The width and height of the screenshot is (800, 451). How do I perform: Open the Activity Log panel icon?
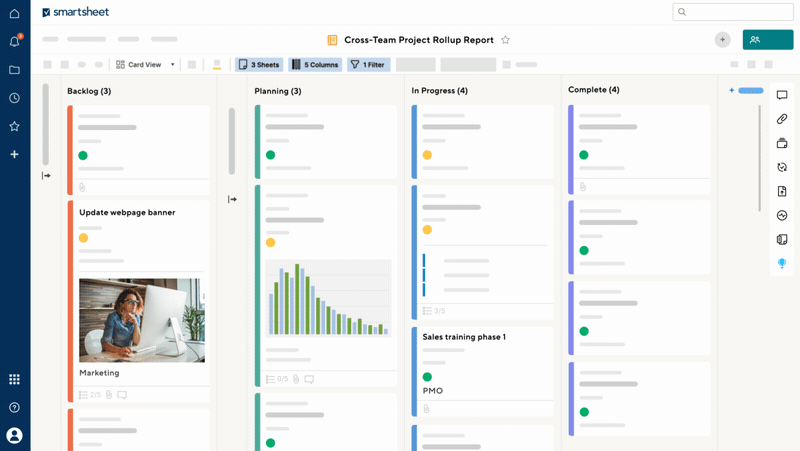tap(782, 215)
